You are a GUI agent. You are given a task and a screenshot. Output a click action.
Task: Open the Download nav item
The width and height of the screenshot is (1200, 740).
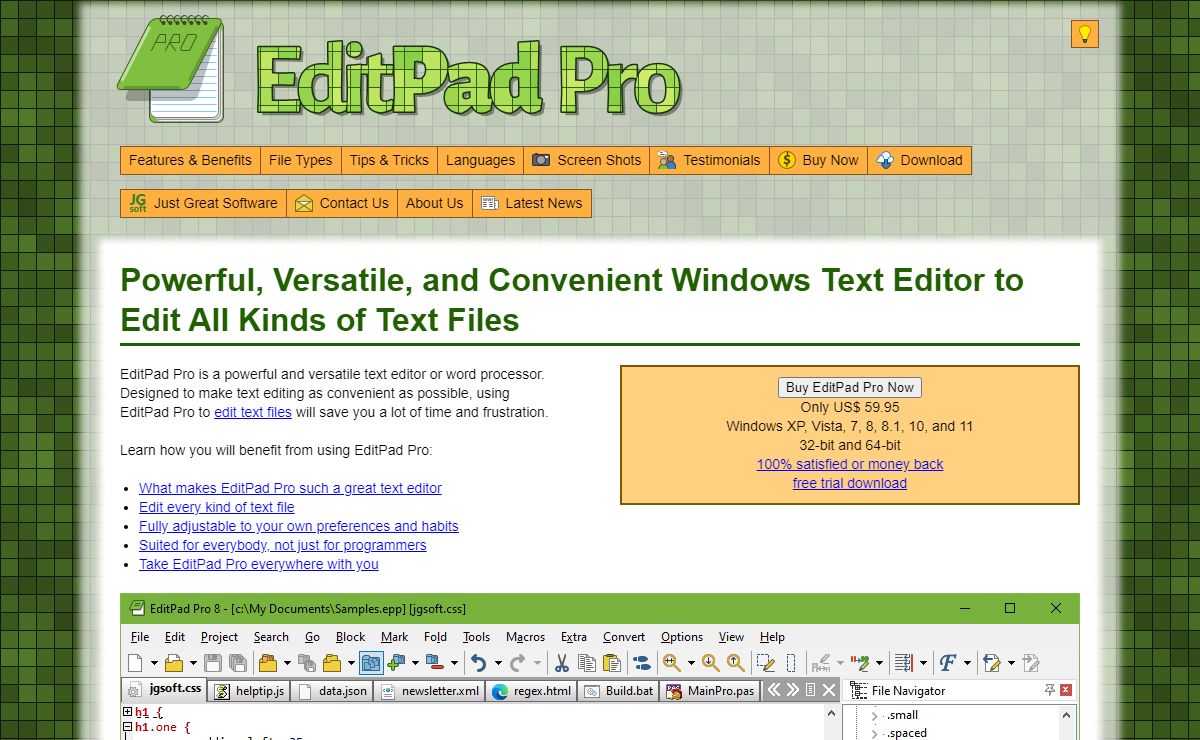[x=919, y=160]
